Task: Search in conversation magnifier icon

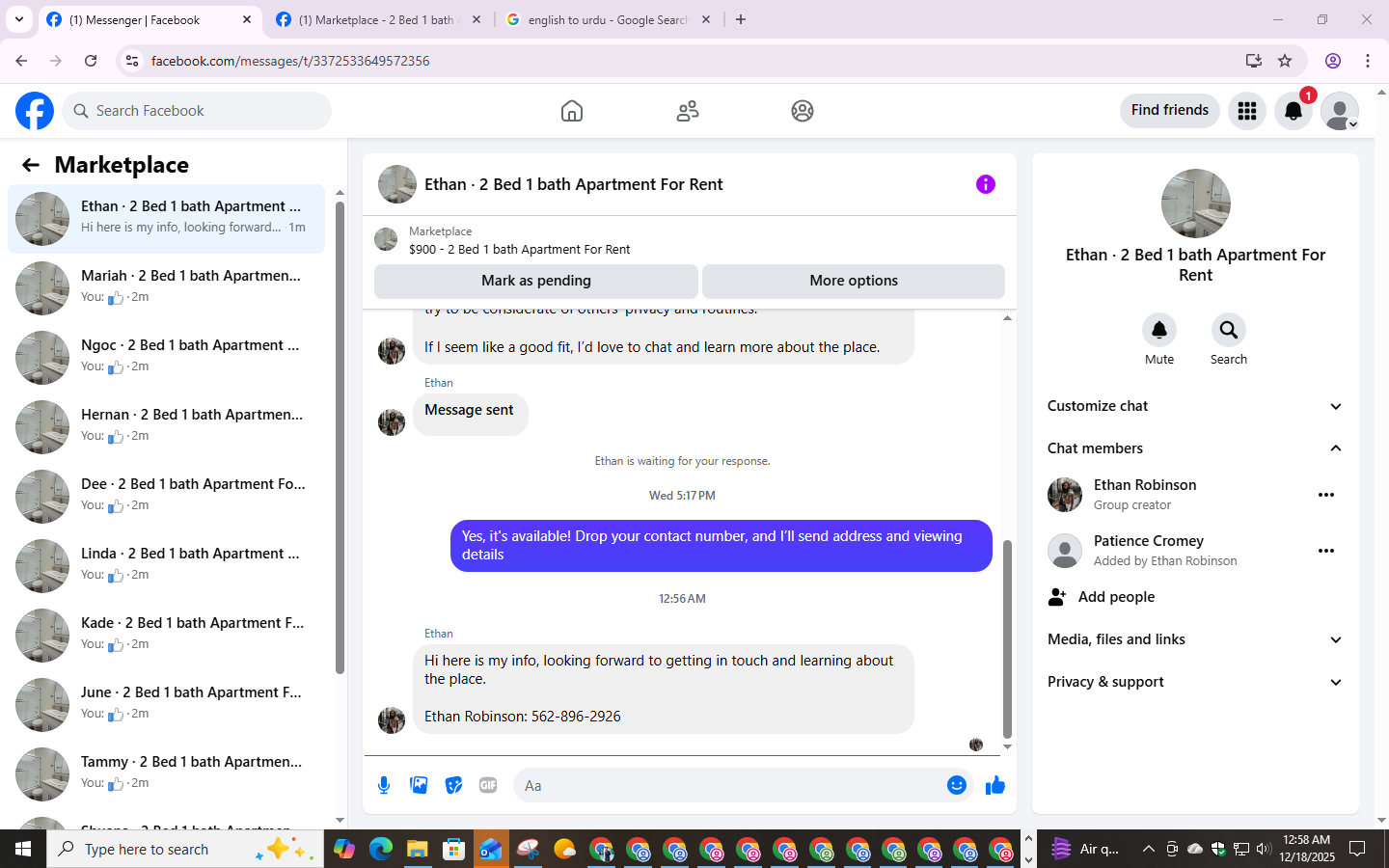Action: pos(1229,330)
